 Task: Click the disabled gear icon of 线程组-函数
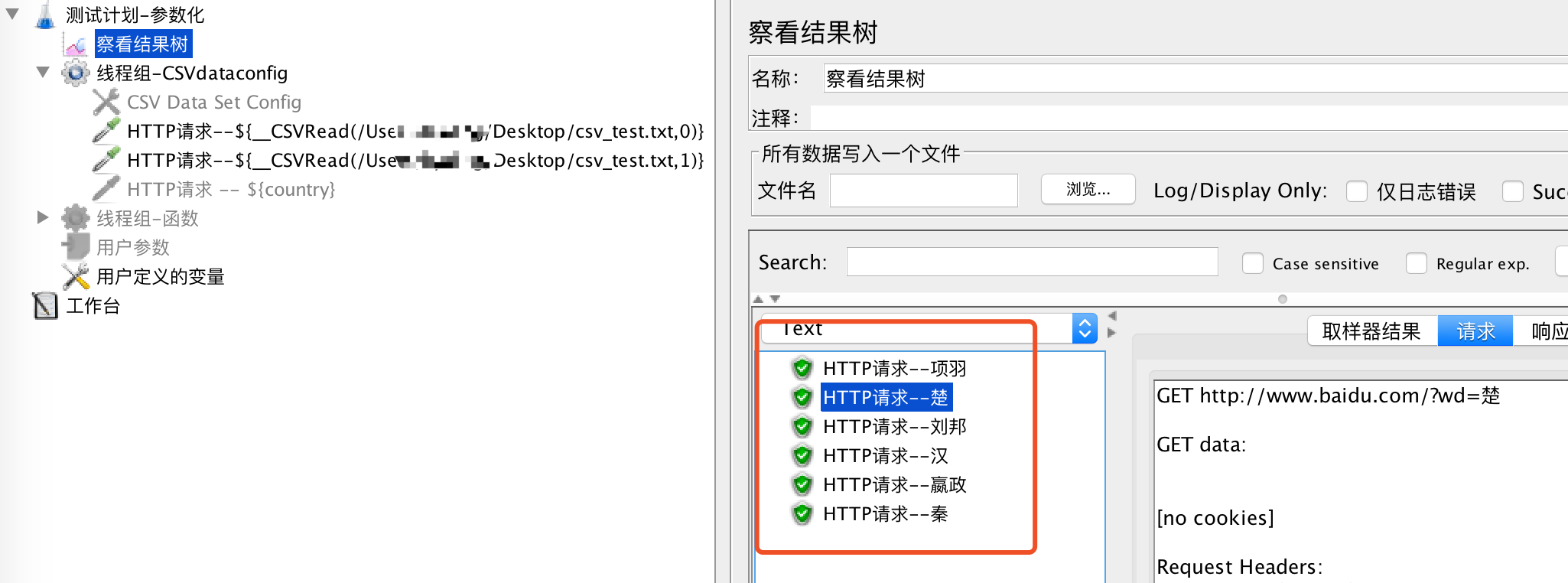75,219
